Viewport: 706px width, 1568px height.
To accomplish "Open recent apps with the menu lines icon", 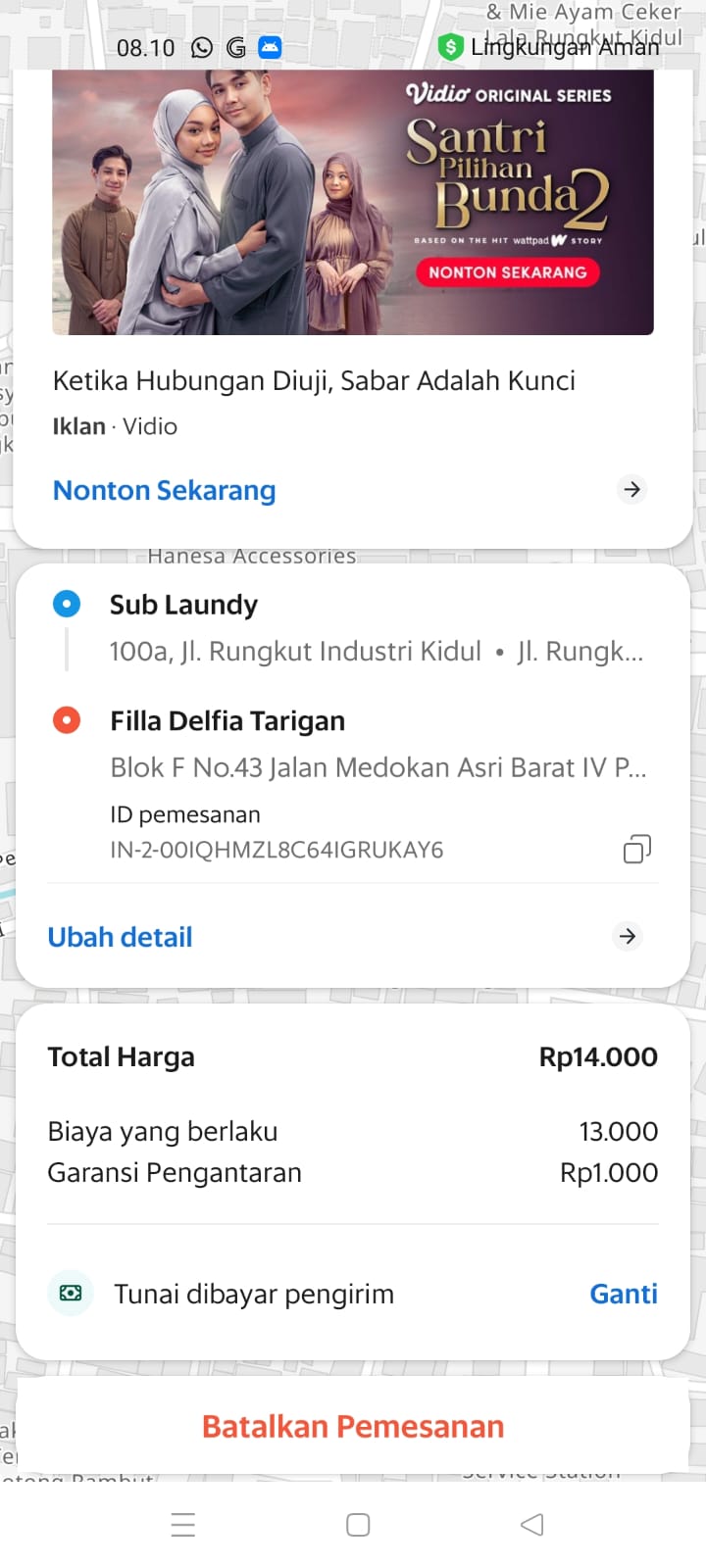I will [183, 1524].
